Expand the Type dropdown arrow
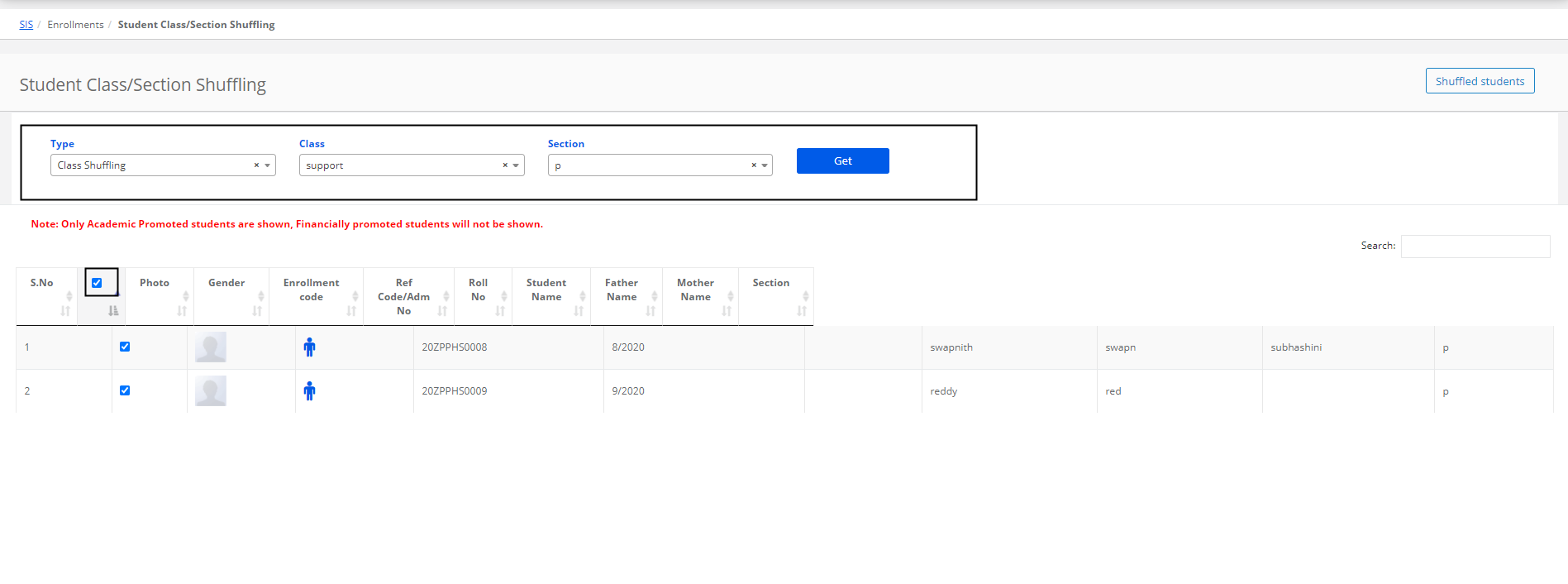1568x584 pixels. click(x=268, y=165)
